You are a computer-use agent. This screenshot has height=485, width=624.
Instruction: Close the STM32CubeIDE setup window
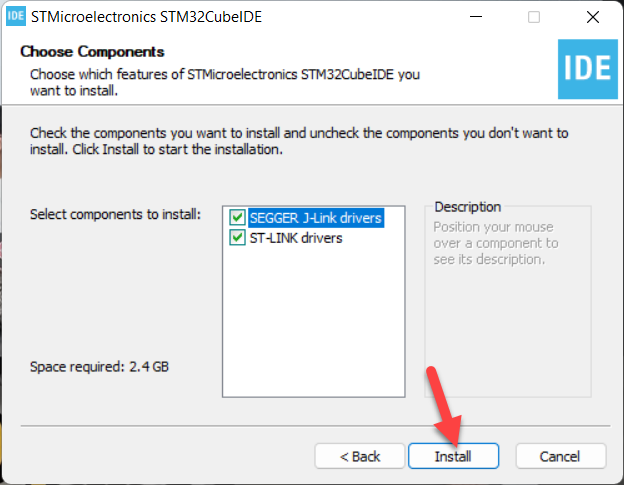click(x=593, y=17)
